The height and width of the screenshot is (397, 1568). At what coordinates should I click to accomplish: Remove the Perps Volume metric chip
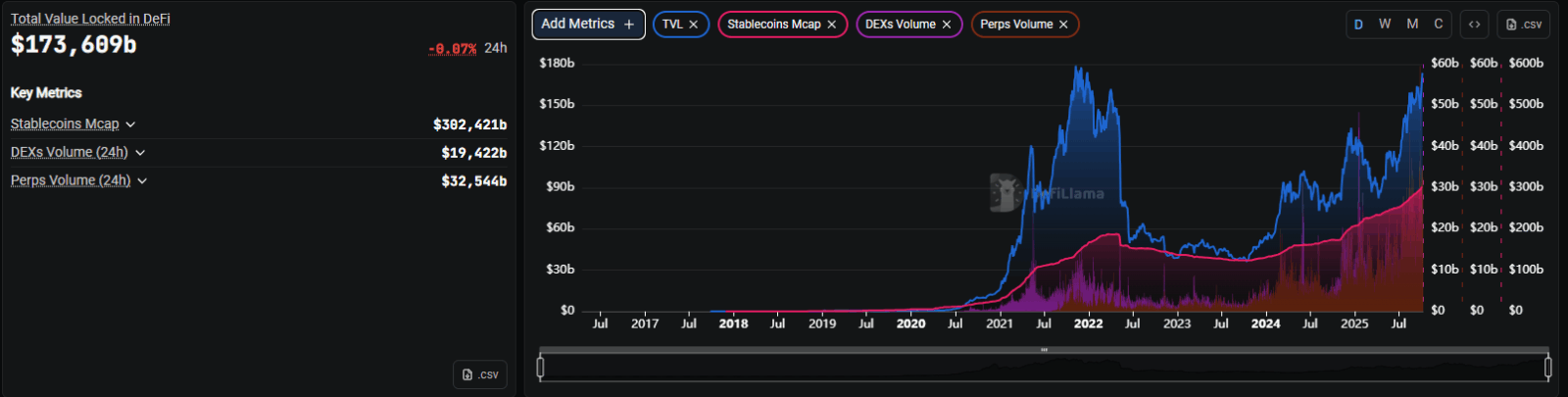click(1063, 25)
